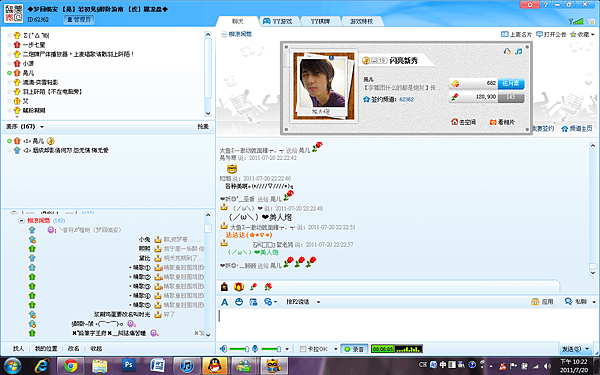Screen dimensions: 600x375
Task: Click the signal strength icon at top right
Action: pyautogui.click(x=576, y=21)
